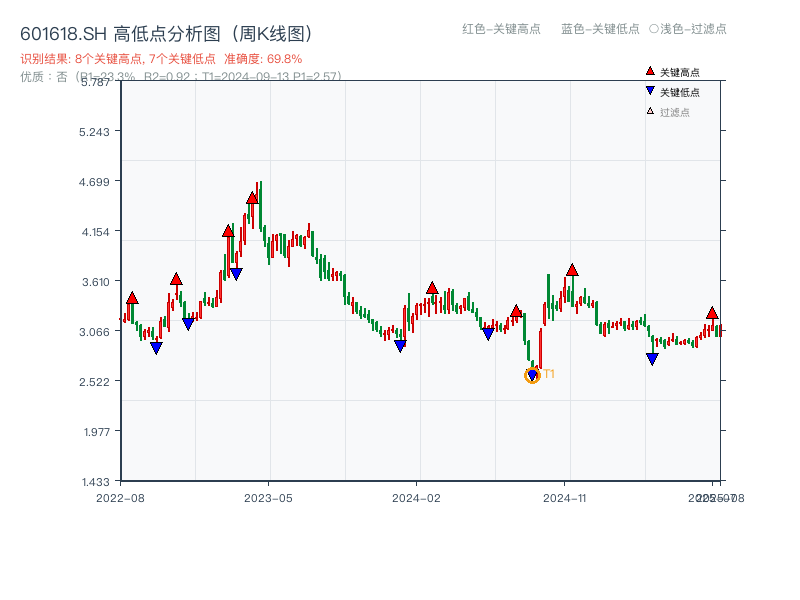Click the 2024-11 x-axis date label
This screenshot has height=600, width=800.
click(x=565, y=497)
